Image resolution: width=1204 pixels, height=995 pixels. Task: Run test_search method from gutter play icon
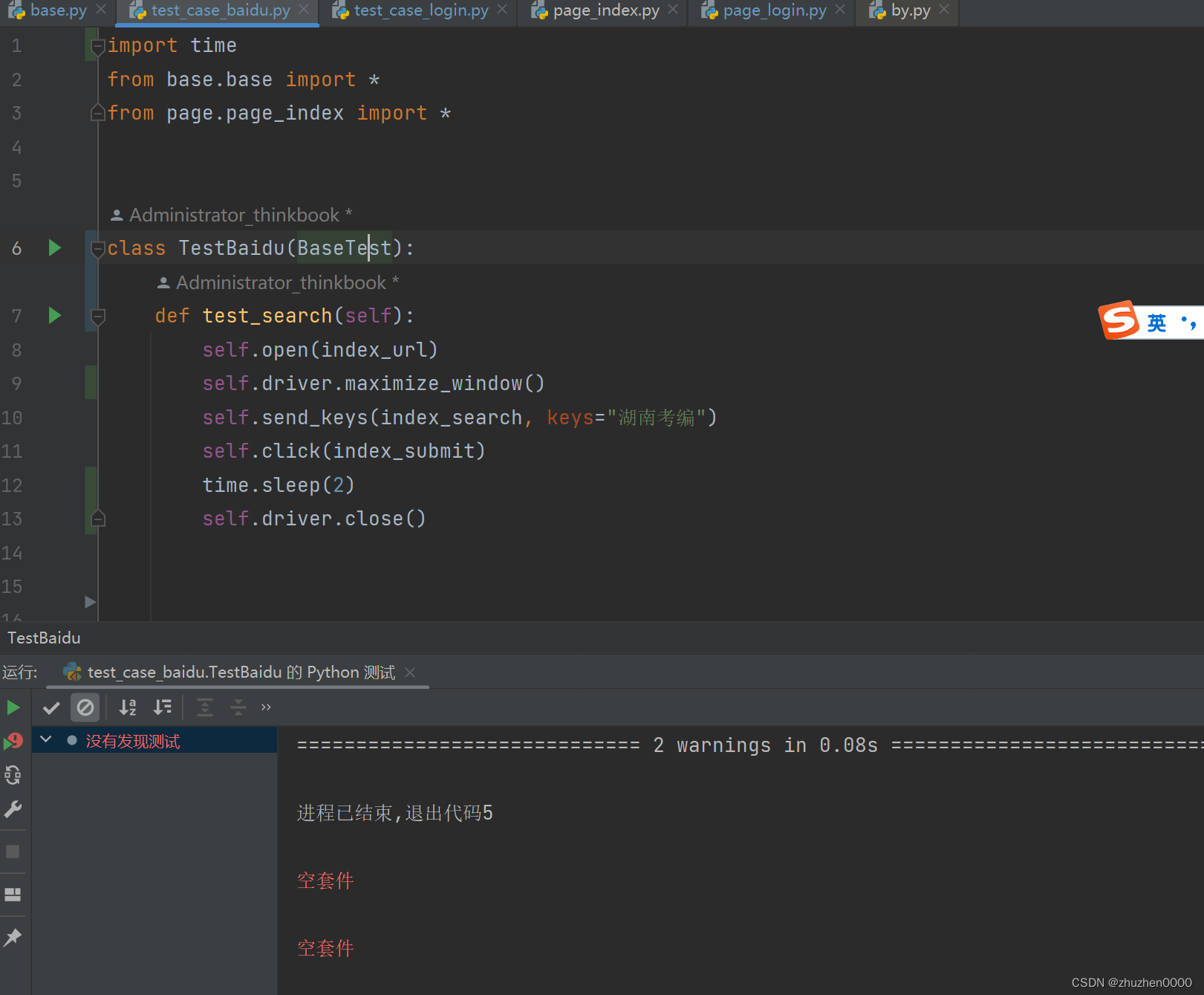pyautogui.click(x=53, y=315)
